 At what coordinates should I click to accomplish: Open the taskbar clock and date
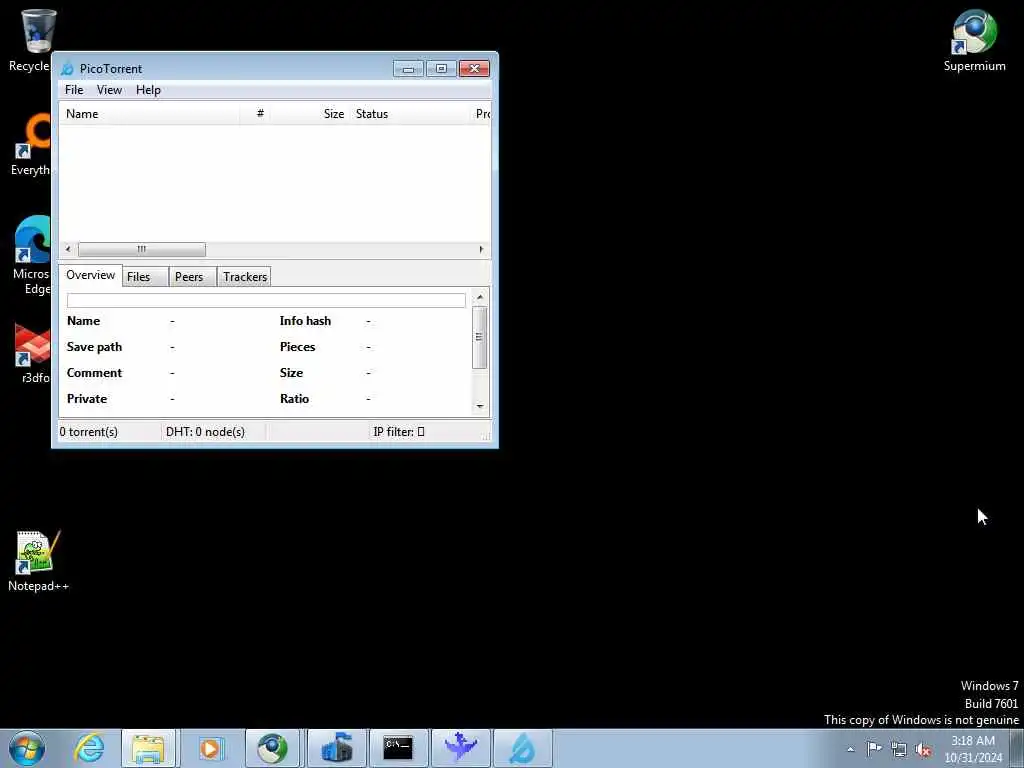973,749
